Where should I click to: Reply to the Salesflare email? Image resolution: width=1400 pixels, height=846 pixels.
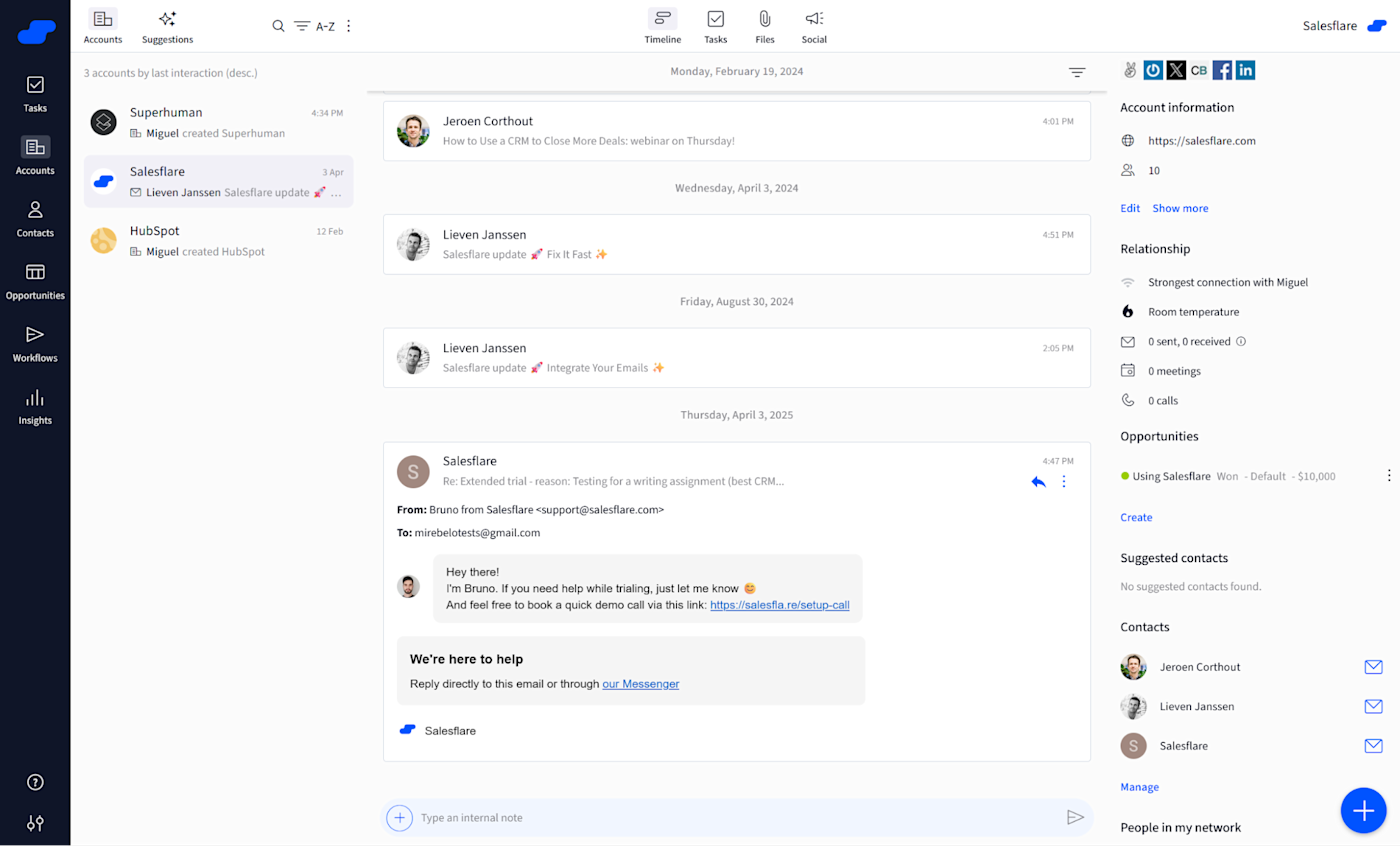[1038, 482]
